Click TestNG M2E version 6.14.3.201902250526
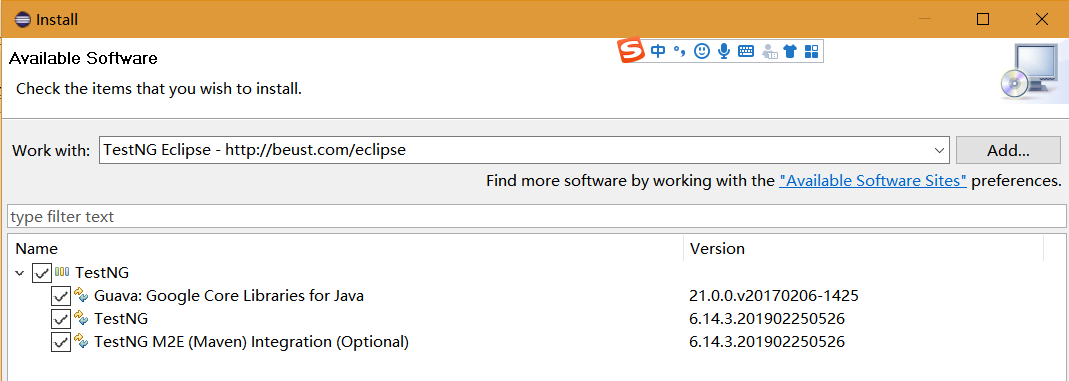The width and height of the screenshot is (1069, 381). [767, 342]
